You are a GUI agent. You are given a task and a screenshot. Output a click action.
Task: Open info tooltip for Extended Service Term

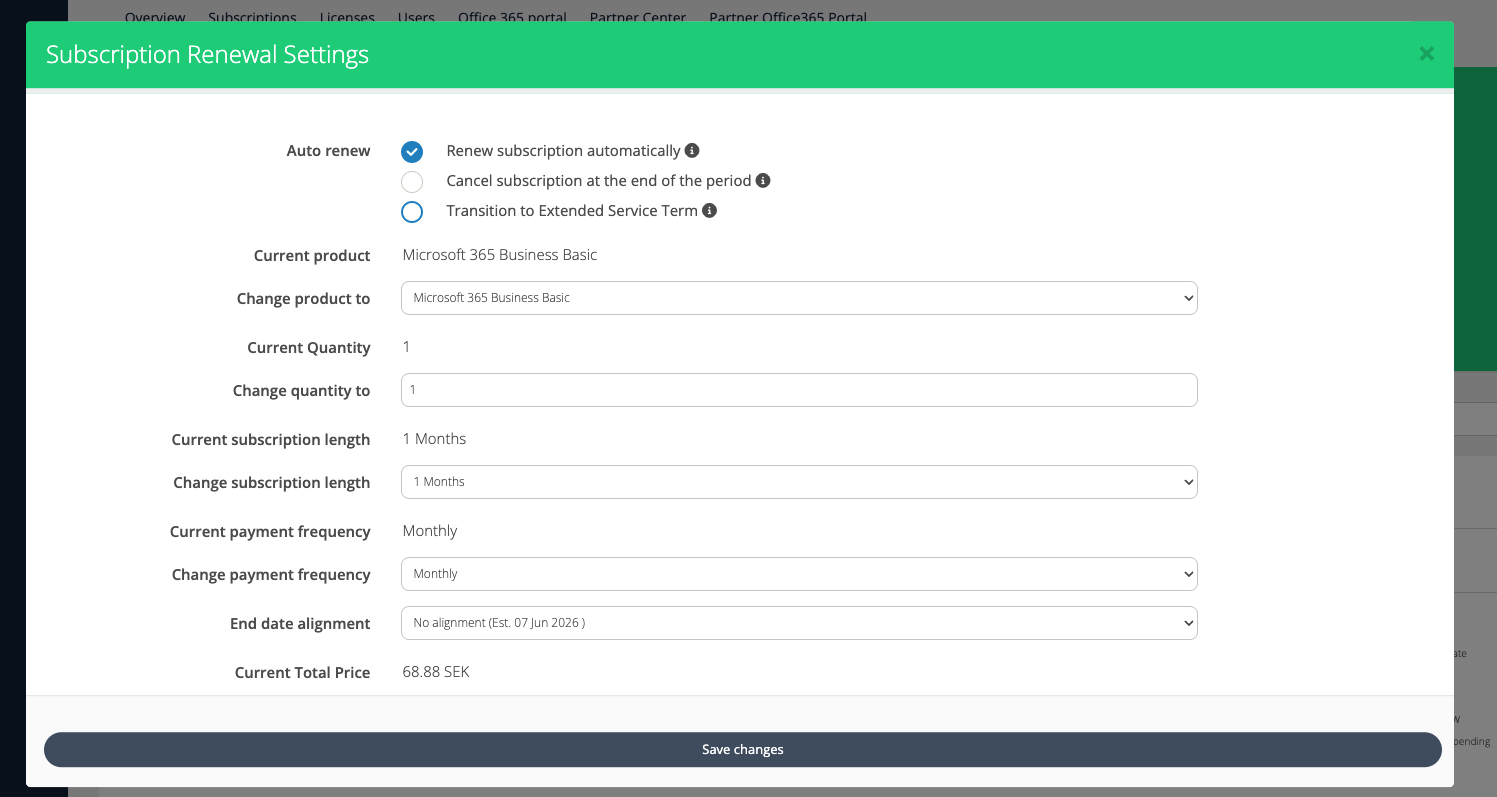pos(710,211)
